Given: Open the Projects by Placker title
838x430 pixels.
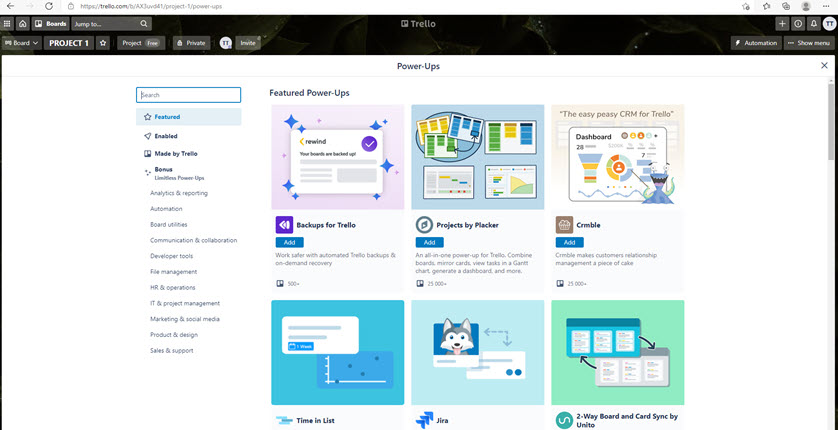Looking at the screenshot, I should tap(468, 225).
